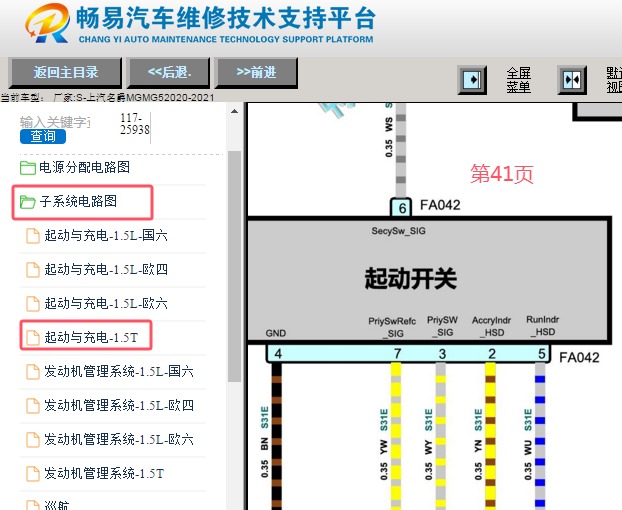Go forward with the >>前进 button

click(x=256, y=73)
